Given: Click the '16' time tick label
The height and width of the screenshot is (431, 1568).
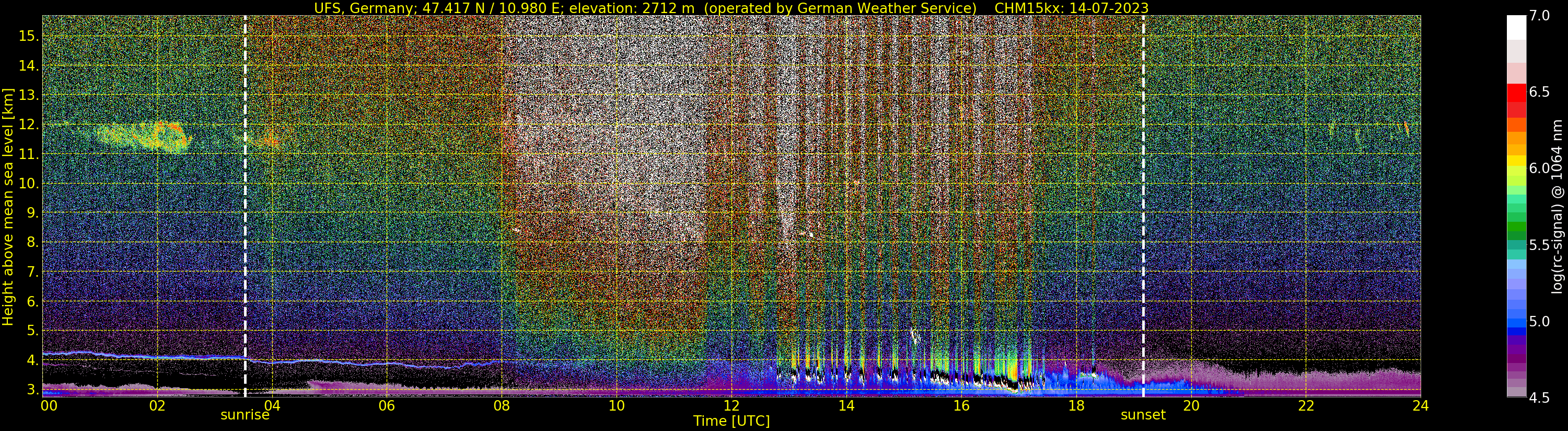Looking at the screenshot, I should 961,405.
